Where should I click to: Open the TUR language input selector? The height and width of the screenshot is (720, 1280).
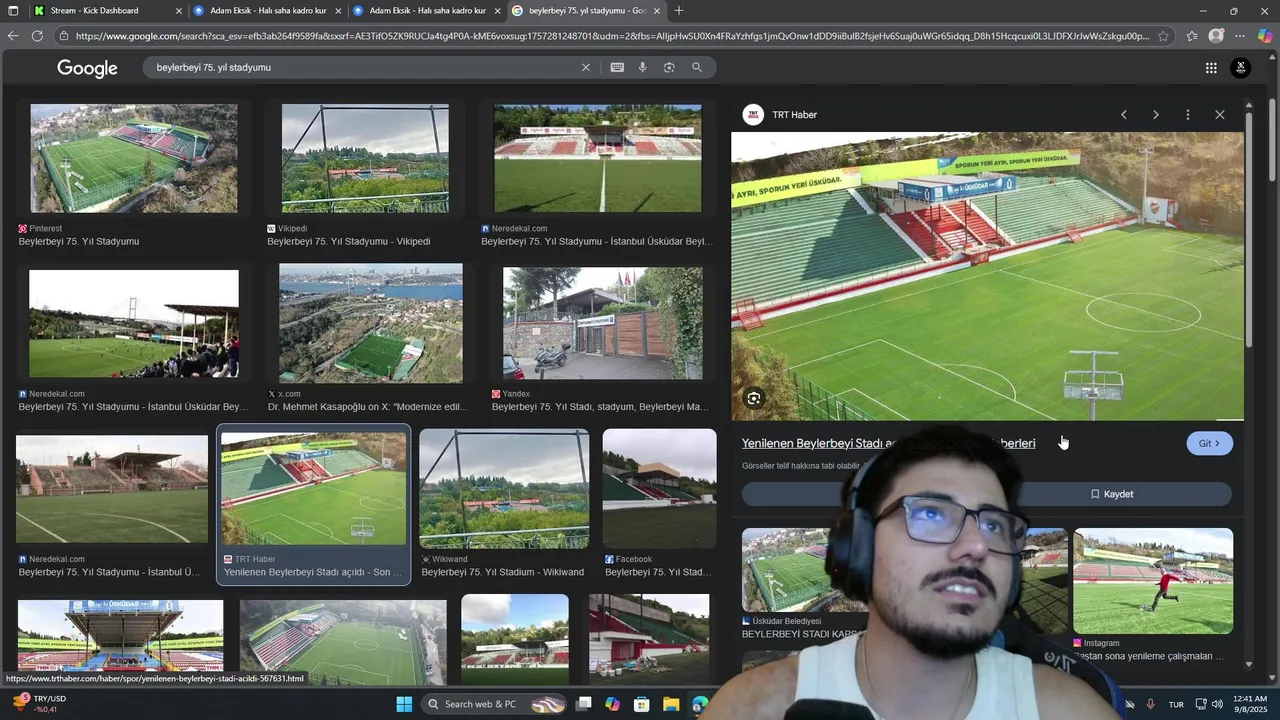pyautogui.click(x=1176, y=704)
